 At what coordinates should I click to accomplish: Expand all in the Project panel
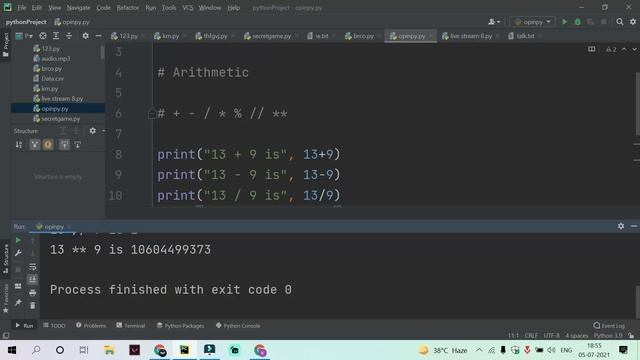click(x=56, y=36)
